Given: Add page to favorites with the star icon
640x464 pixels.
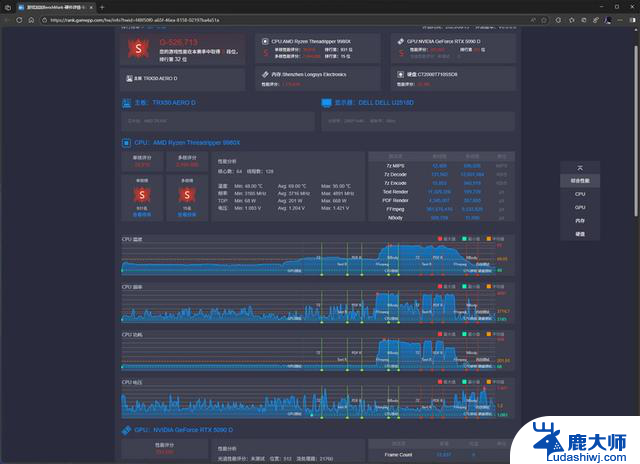Looking at the screenshot, I should point(544,20).
